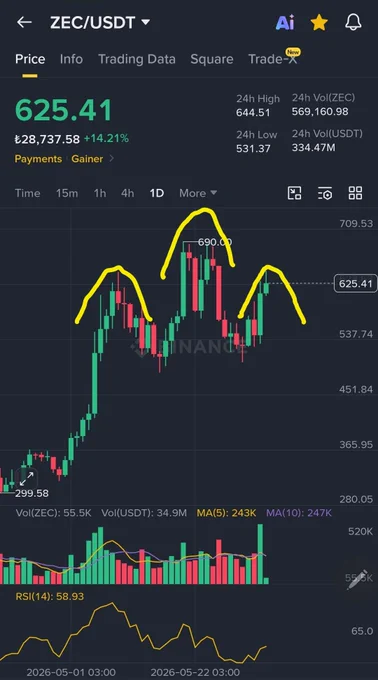
Task: Open the ZEC/USDT pair selector dropdown
Action: [100, 23]
